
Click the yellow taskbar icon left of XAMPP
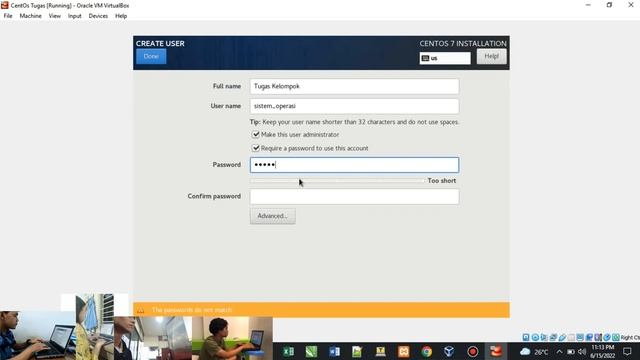pos(380,351)
